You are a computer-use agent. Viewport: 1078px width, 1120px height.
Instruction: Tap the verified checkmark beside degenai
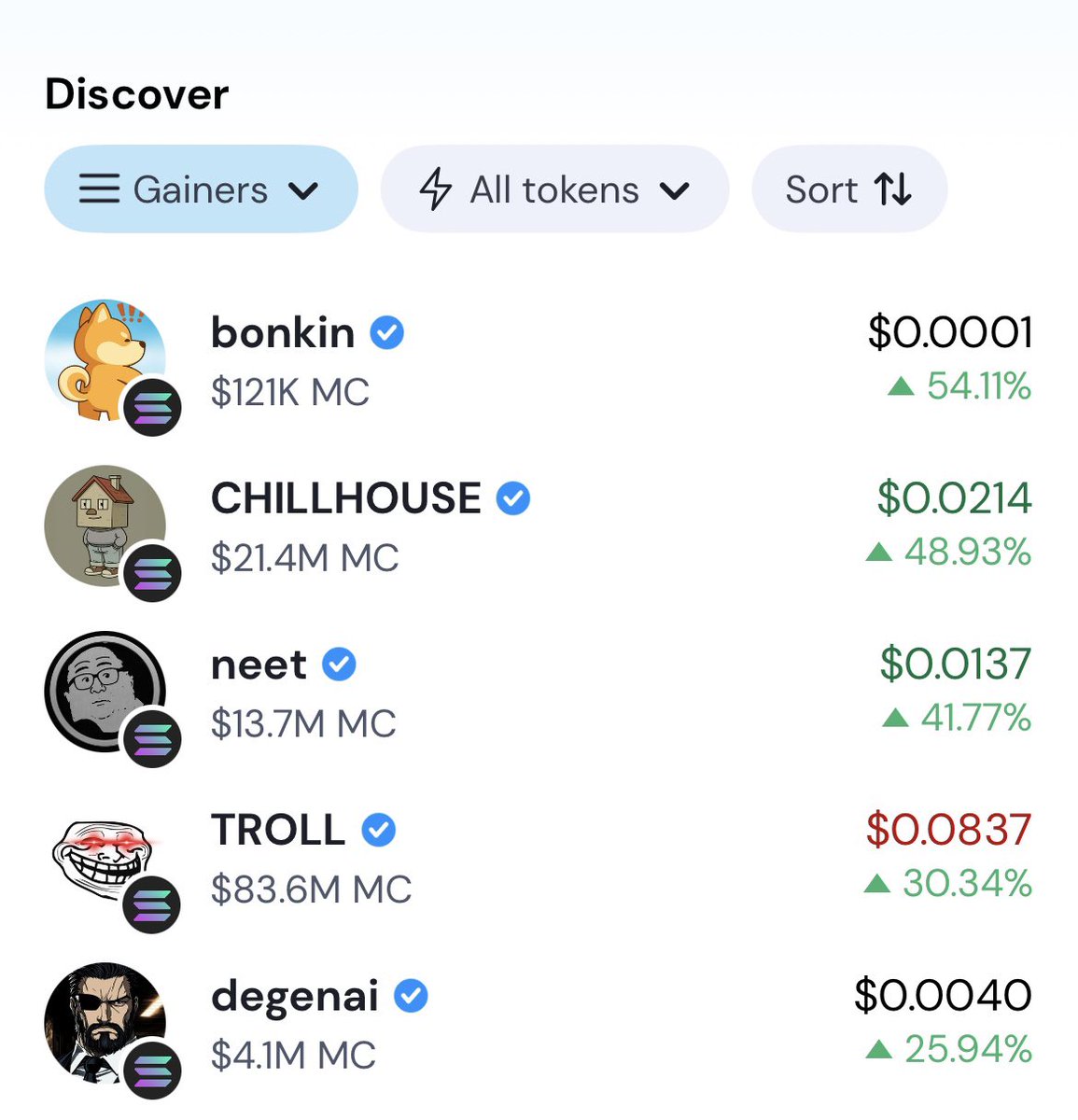(x=411, y=996)
